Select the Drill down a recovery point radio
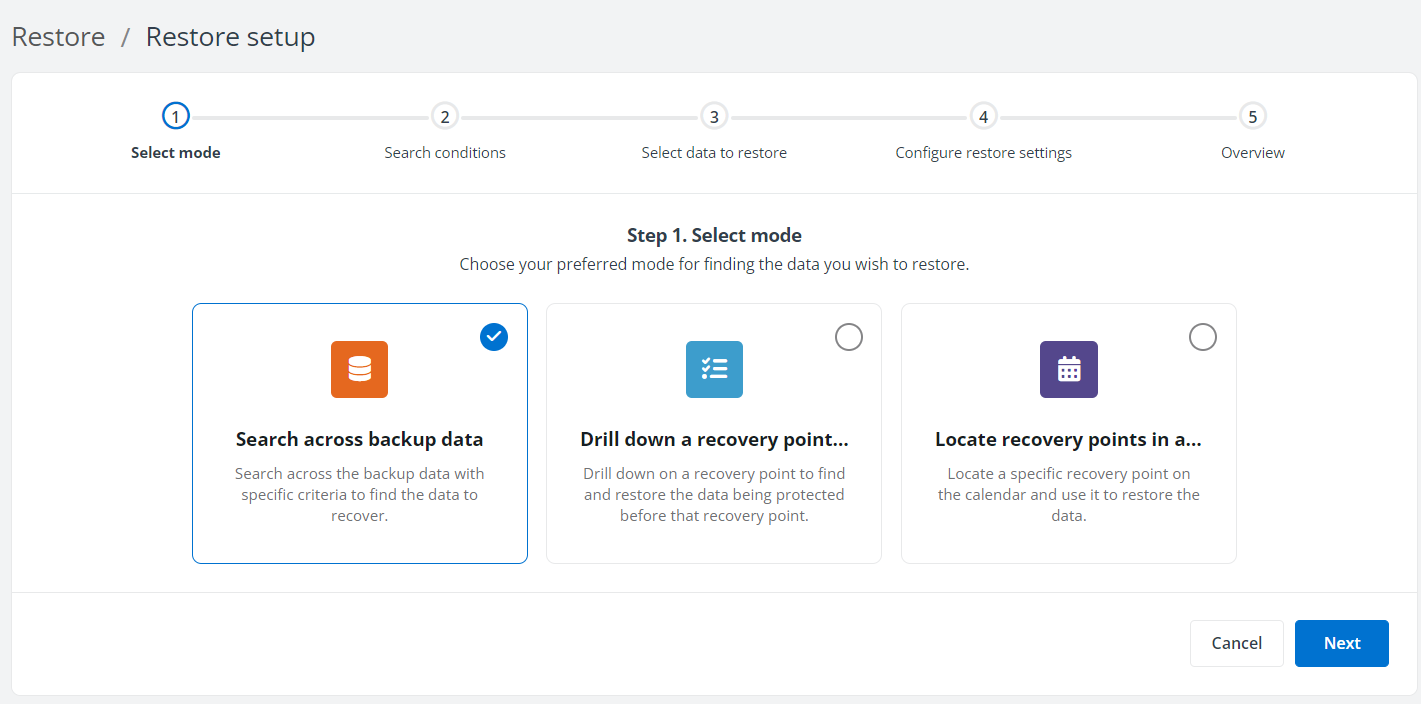Viewport: 1421px width, 704px height. pyautogui.click(x=848, y=337)
